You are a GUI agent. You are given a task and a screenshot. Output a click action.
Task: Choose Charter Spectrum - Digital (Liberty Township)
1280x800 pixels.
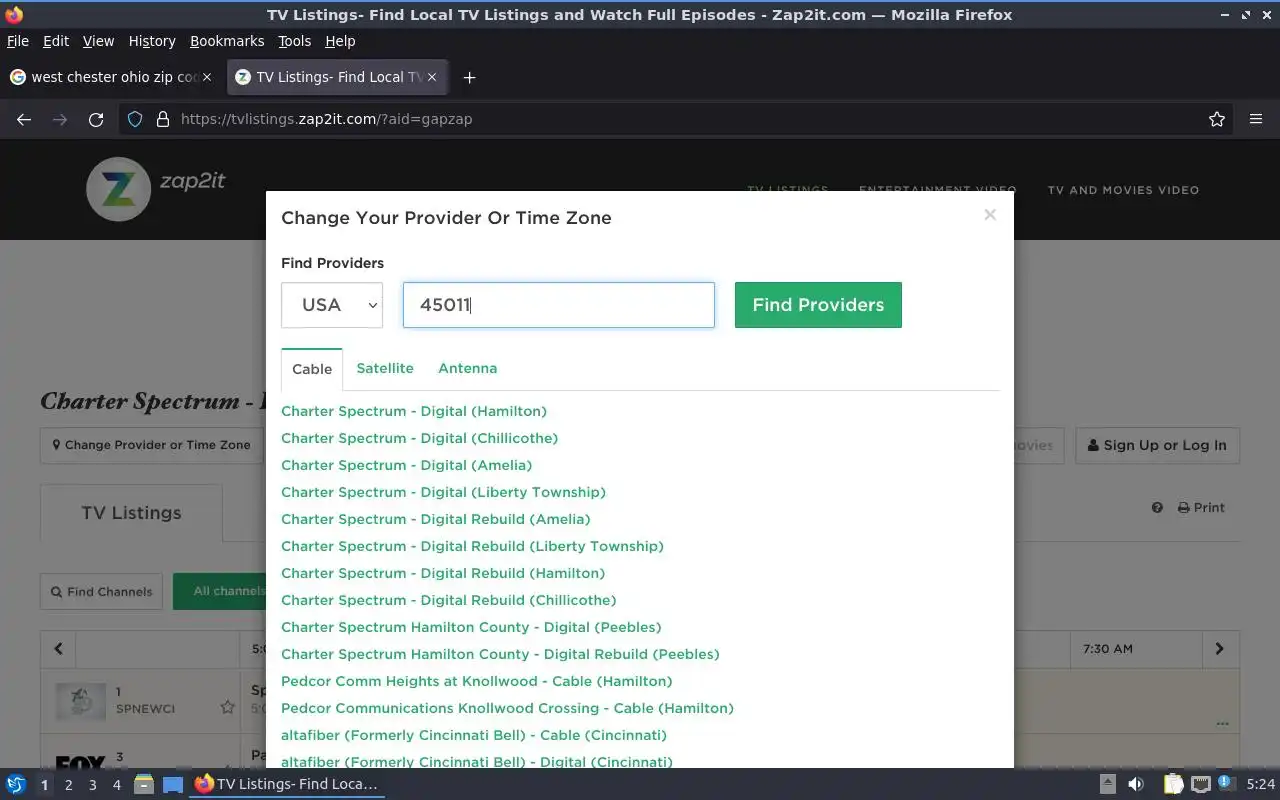pos(443,492)
